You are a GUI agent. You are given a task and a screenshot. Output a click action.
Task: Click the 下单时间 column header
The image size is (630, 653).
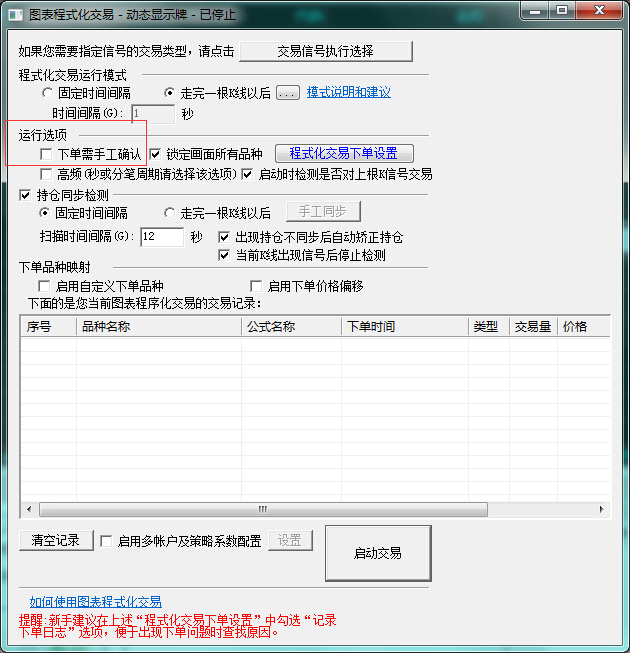(405, 326)
